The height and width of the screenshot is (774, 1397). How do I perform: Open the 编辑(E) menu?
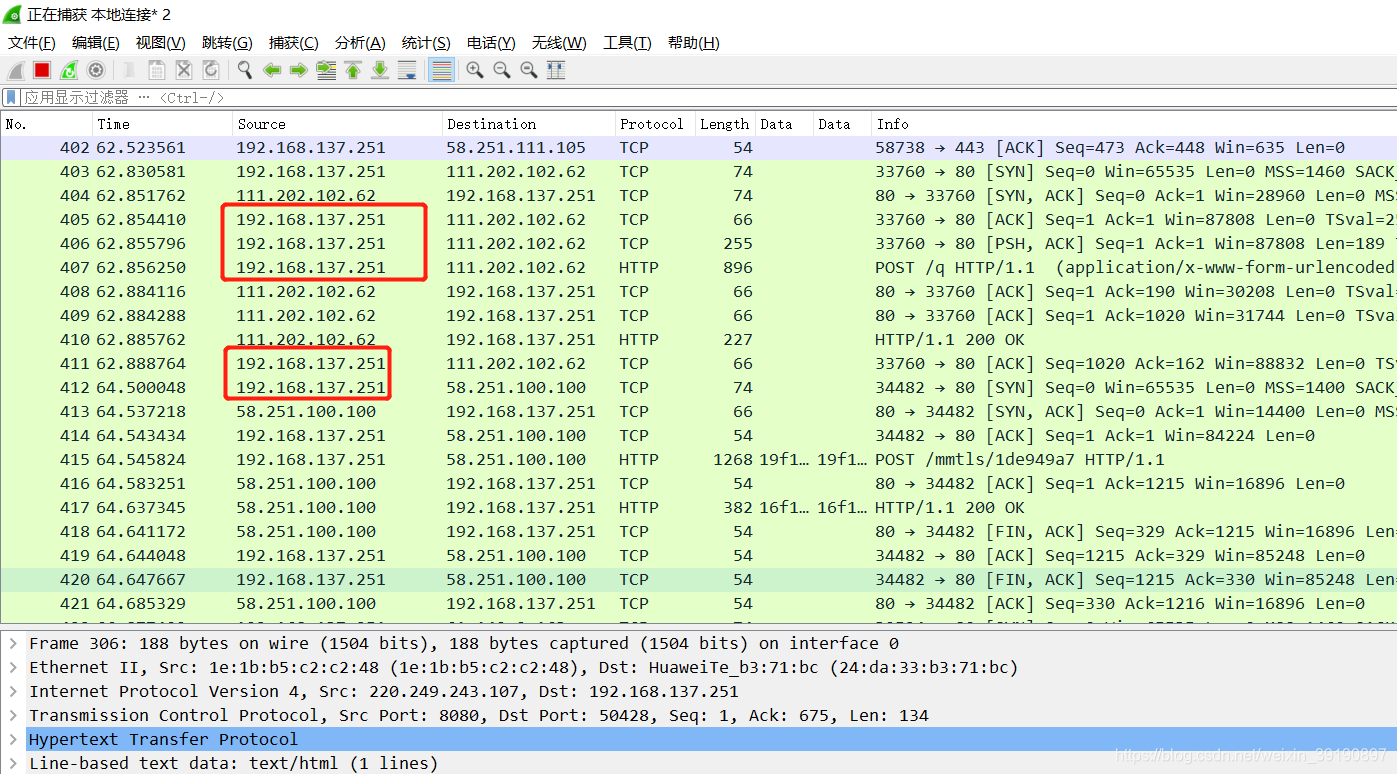[x=96, y=43]
